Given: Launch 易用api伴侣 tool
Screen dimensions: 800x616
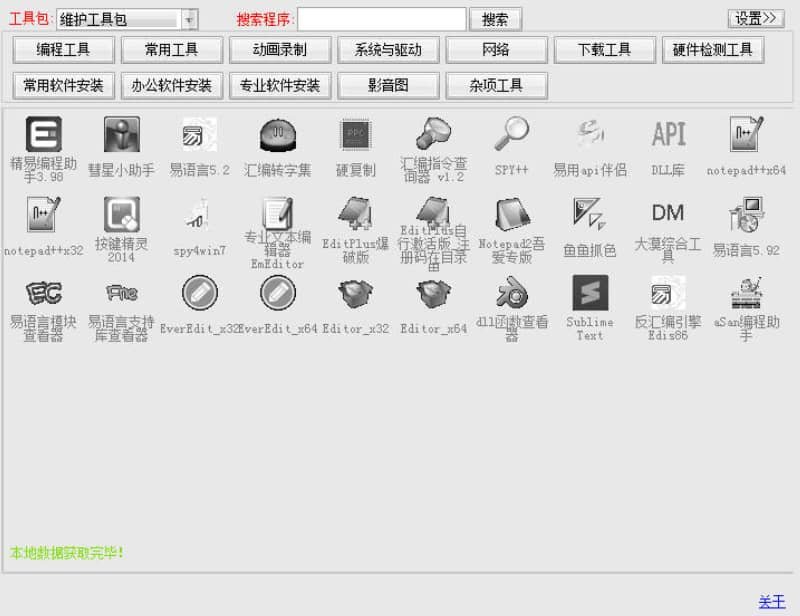Looking at the screenshot, I should [590, 134].
